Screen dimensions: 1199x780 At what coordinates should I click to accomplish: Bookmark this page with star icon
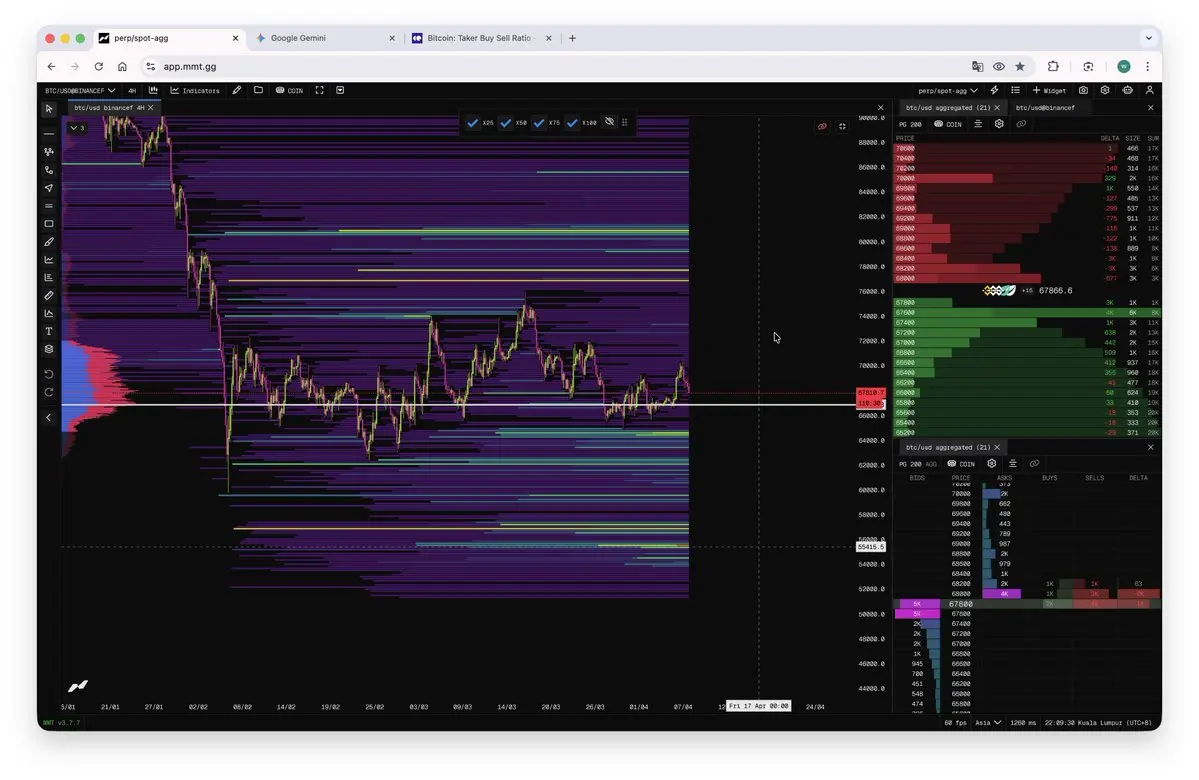pyautogui.click(x=1020, y=67)
